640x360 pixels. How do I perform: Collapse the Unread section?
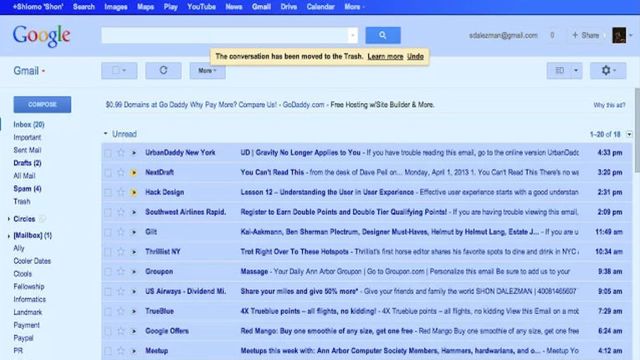[106, 134]
